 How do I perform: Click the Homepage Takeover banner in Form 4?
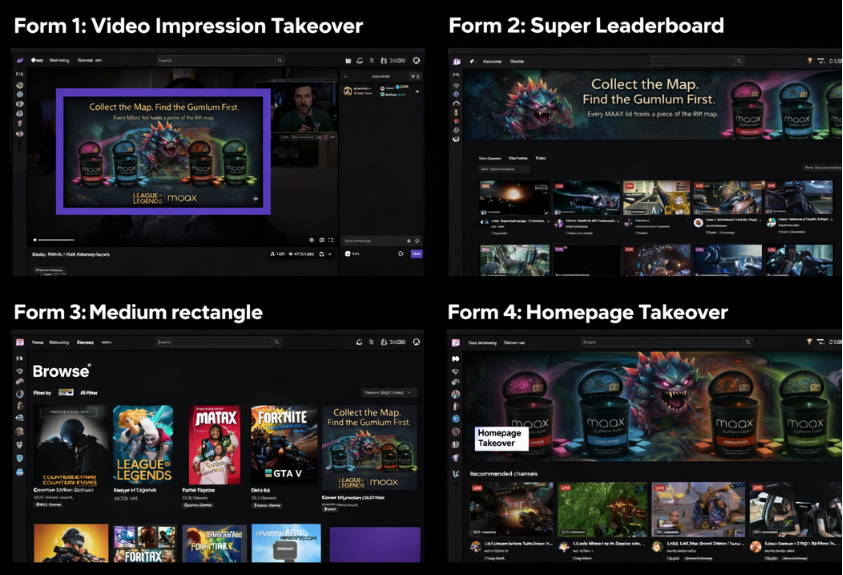tap(652, 406)
